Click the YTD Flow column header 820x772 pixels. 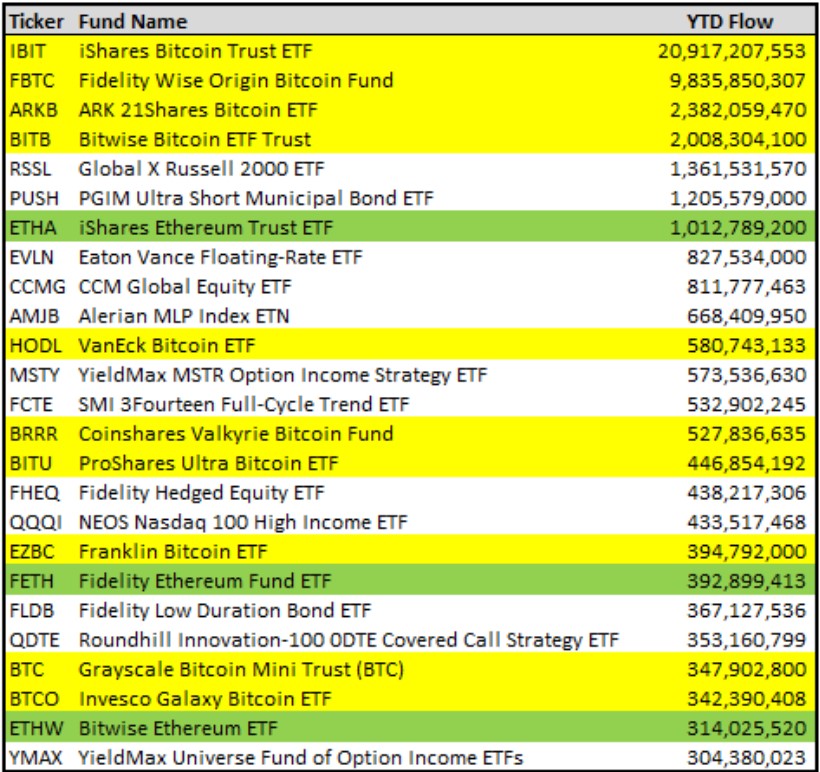[x=730, y=21]
